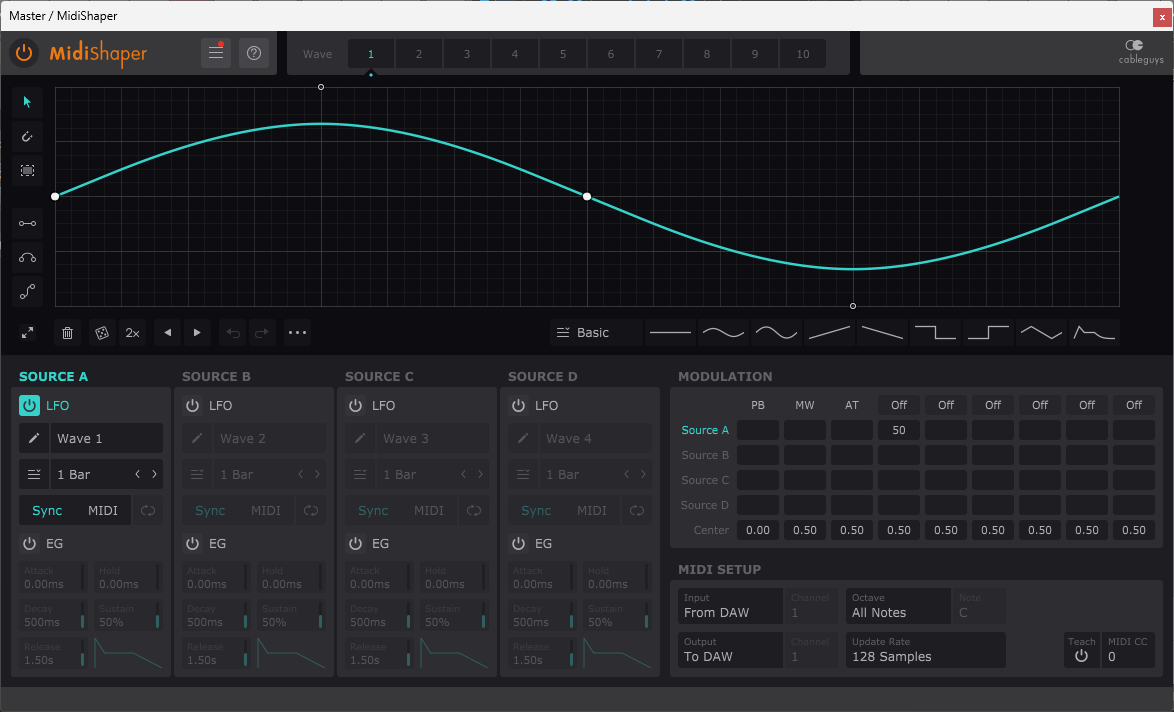Open fourth modulation target Off dropdown
The height and width of the screenshot is (712, 1174).
click(x=899, y=405)
